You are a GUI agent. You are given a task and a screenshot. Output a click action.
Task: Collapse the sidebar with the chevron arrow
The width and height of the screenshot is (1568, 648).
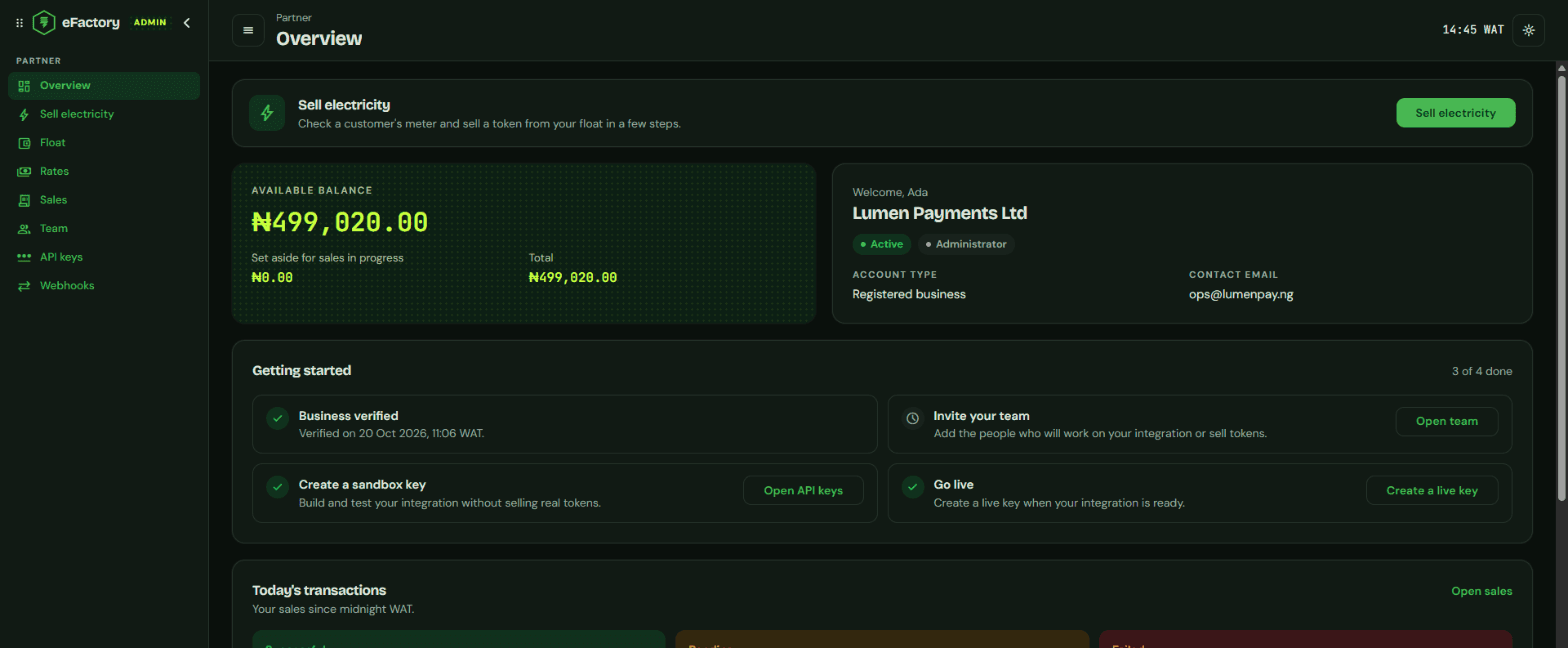(187, 22)
